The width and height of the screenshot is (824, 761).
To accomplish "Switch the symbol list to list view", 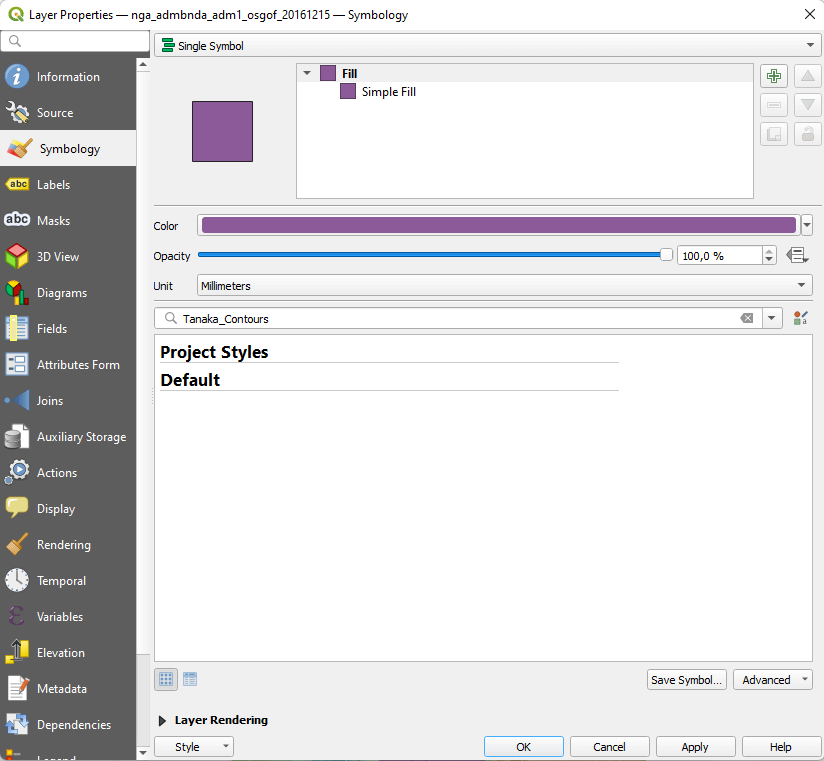I will 190,679.
